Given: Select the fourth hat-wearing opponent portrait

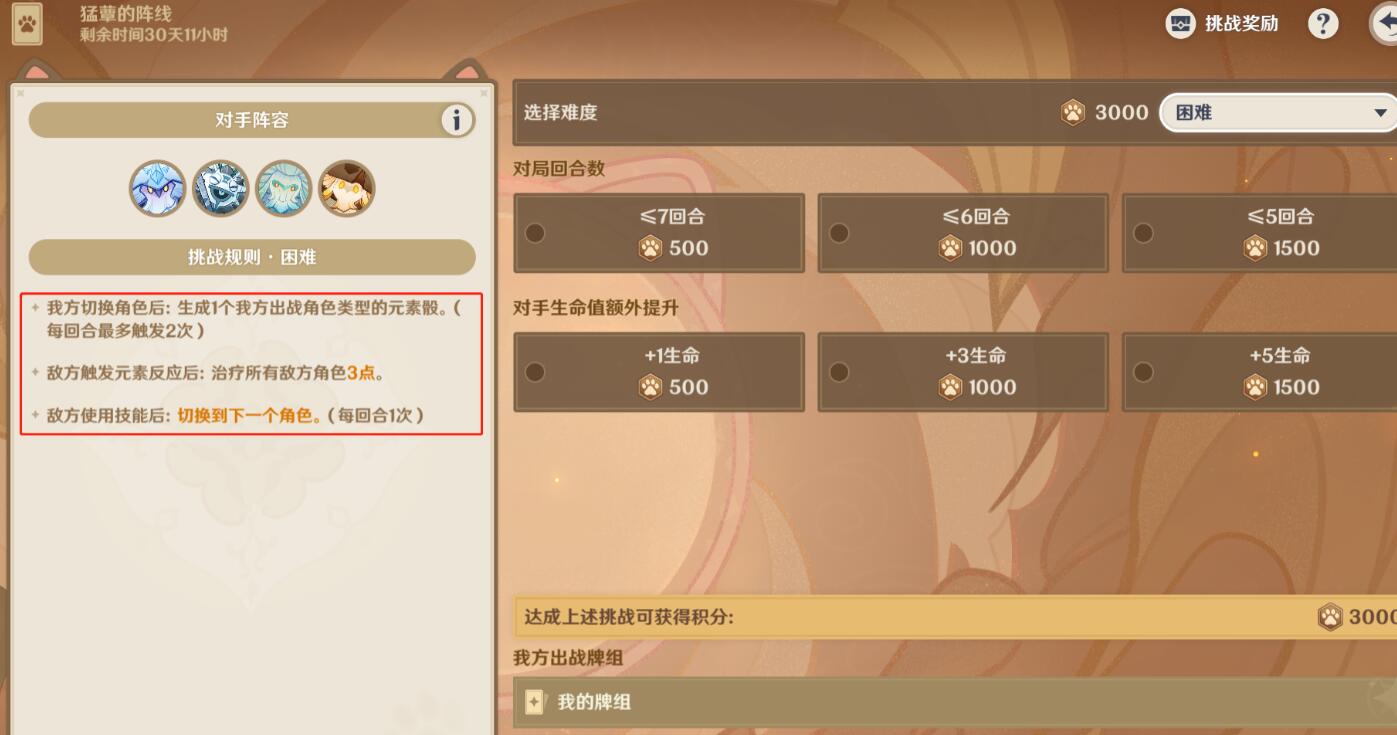Looking at the screenshot, I should click(347, 188).
